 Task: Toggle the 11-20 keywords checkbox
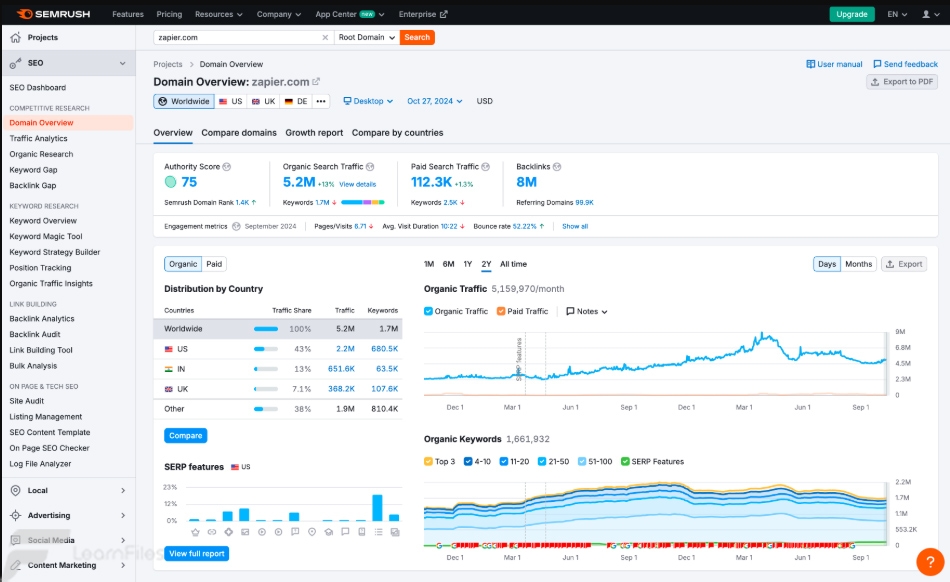(503, 461)
